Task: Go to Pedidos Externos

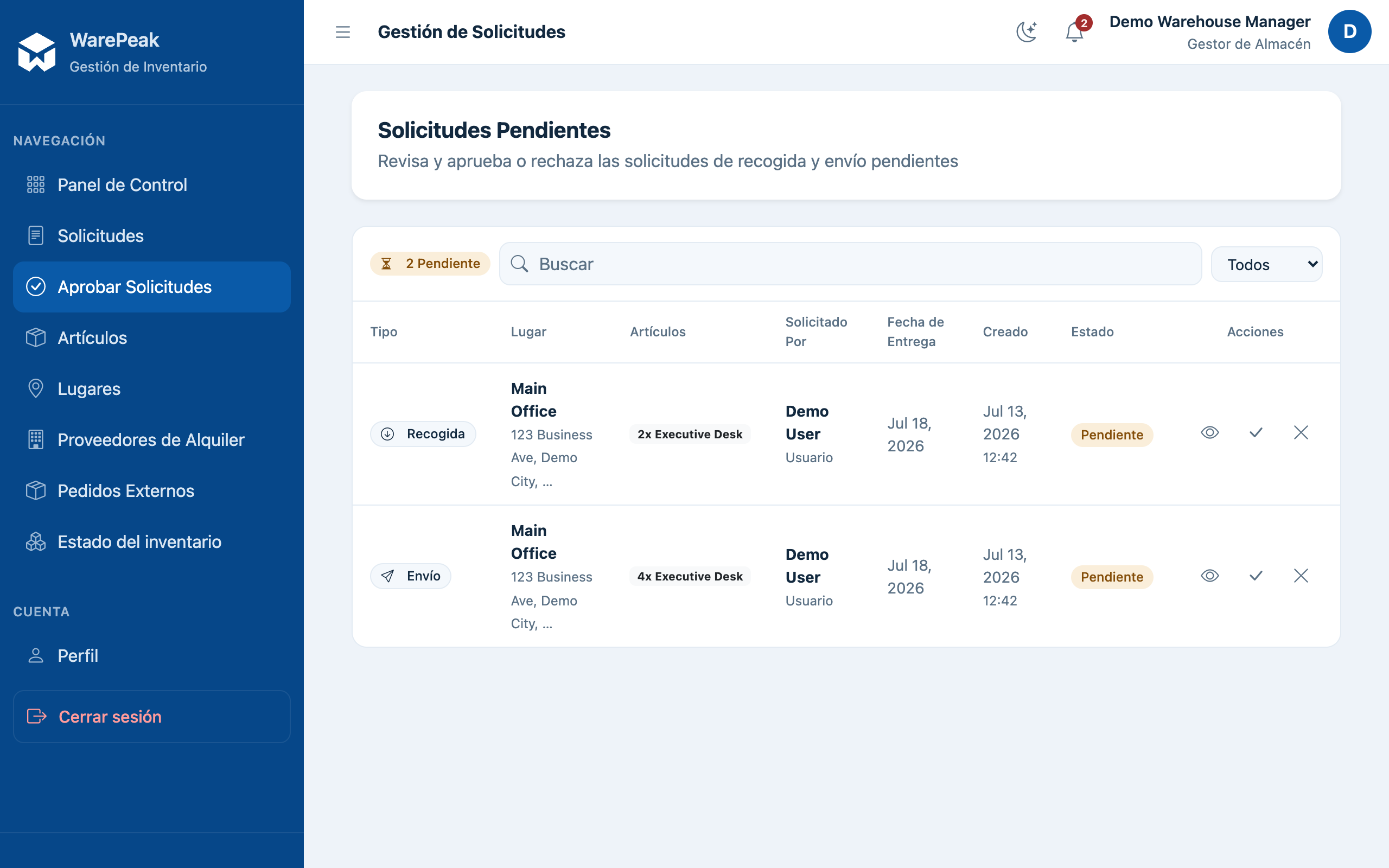Action: (151, 491)
